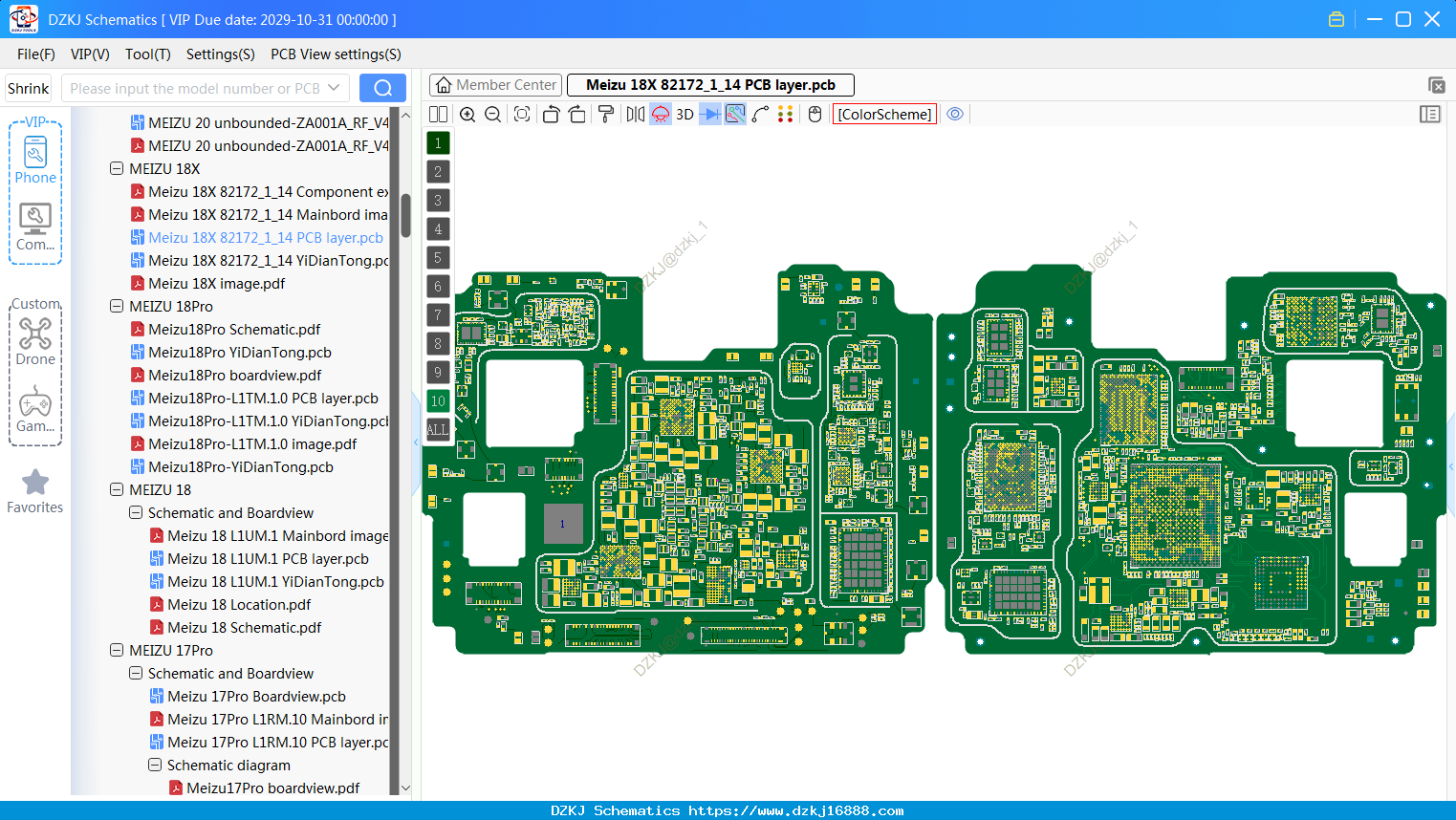
Task: Open the ColorScheme selector
Action: point(884,115)
